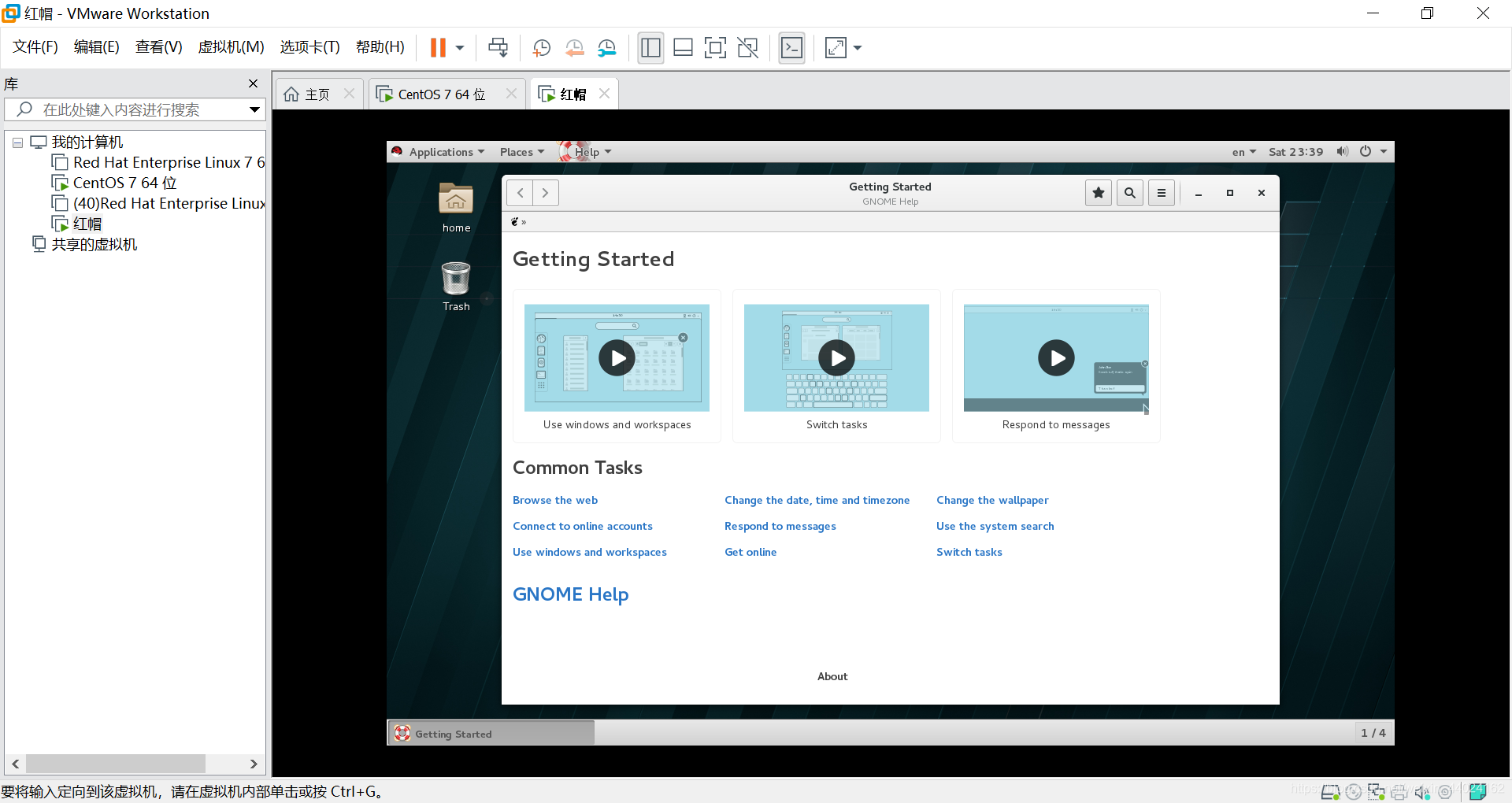
Task: Click the GNOME volume speaker icon
Action: (1343, 151)
